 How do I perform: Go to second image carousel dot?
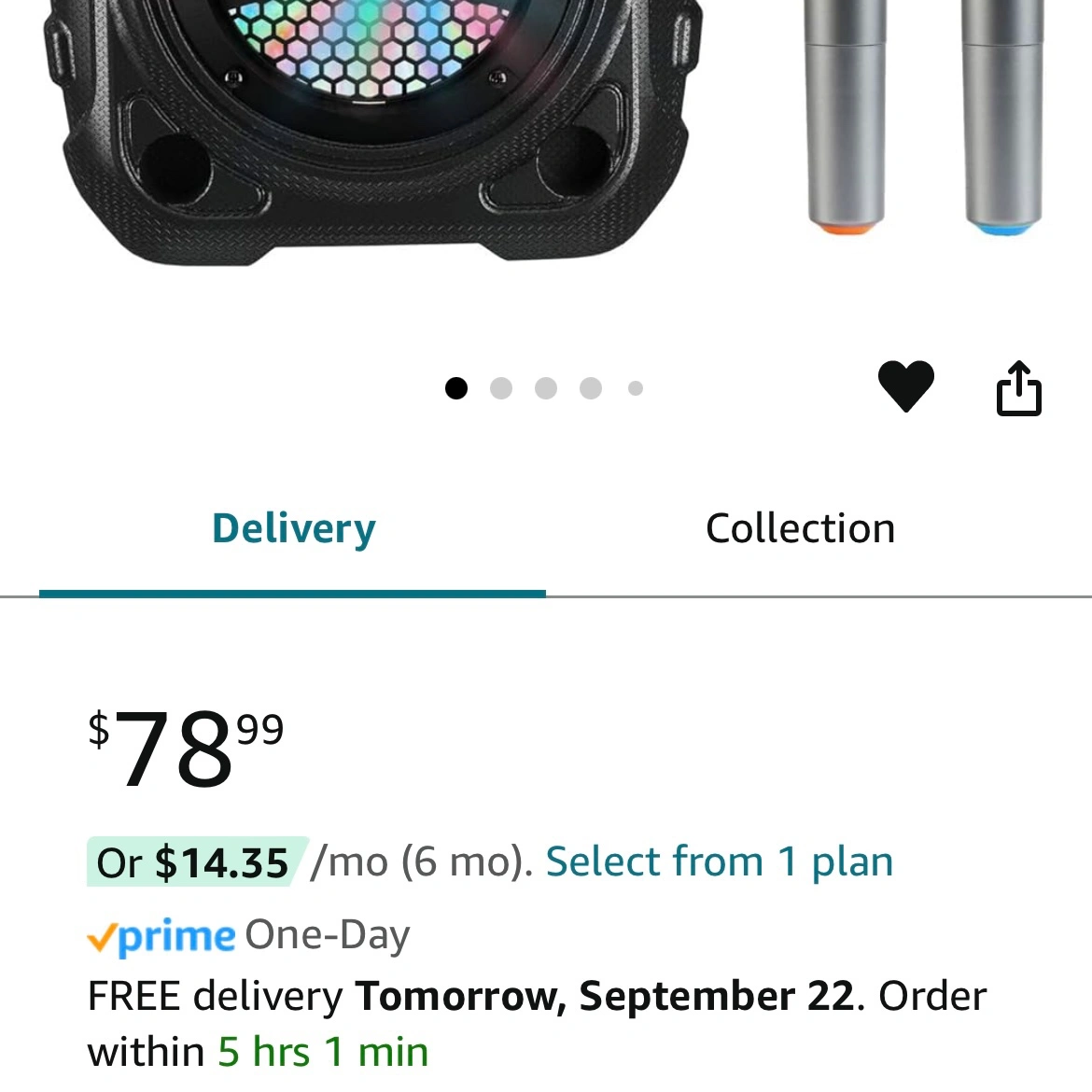click(500, 388)
